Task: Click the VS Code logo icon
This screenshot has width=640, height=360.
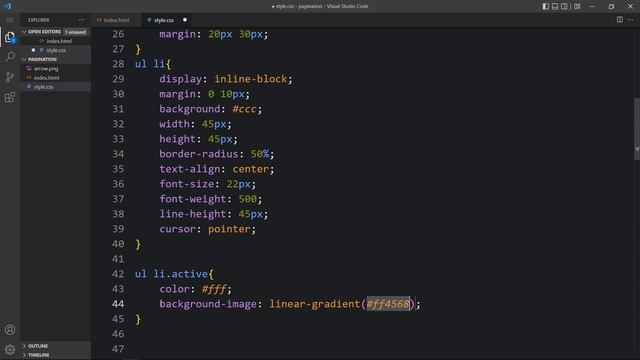Action: 8,6
